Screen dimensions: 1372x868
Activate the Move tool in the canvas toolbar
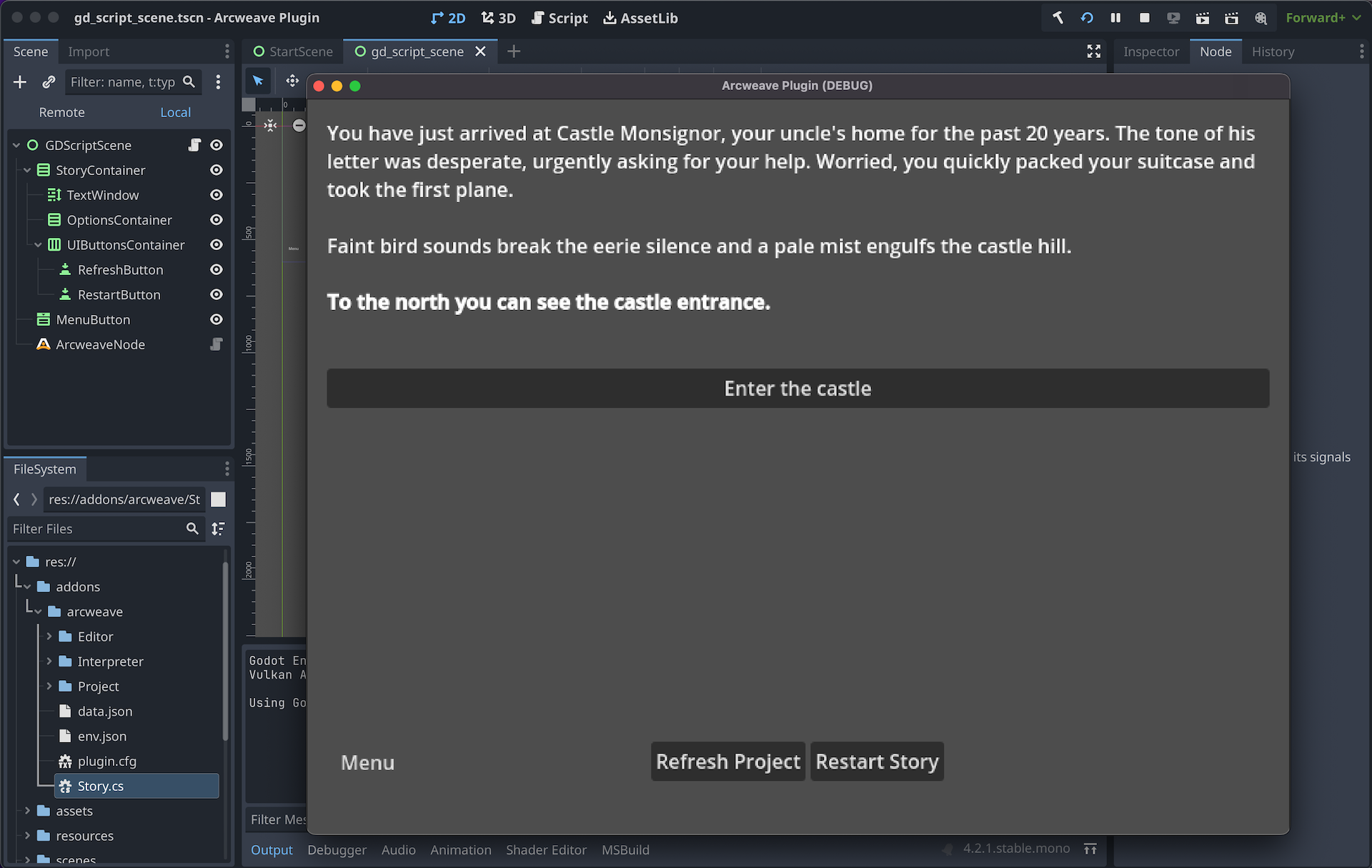[292, 81]
